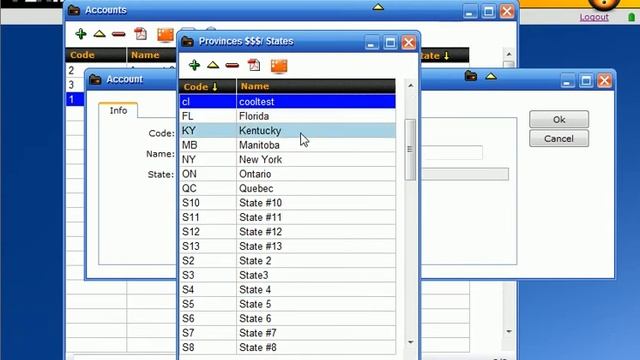Click the KY code cell
Image resolution: width=640 pixels, height=360 pixels.
point(207,131)
